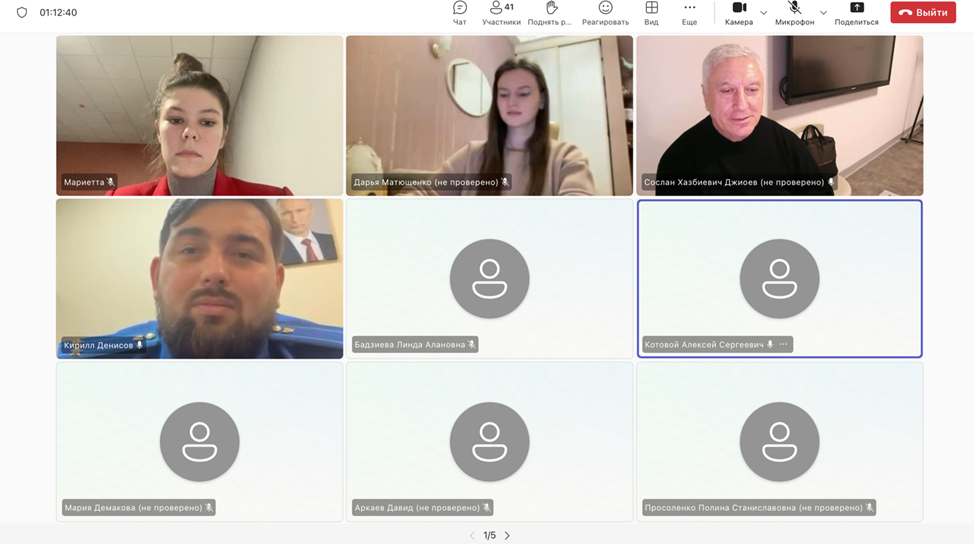Select the Бадзиева Линда Алановна avatar tile
The width and height of the screenshot is (974, 544).
(x=489, y=278)
